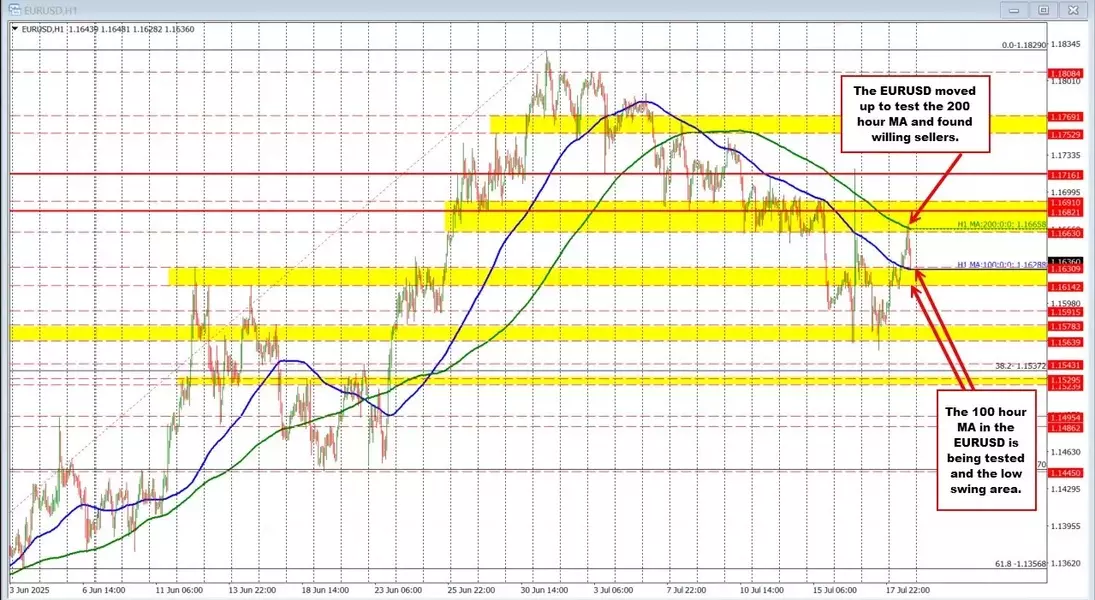Click the 1.18345 price scale value
The image size is (1095, 600).
point(1066,44)
